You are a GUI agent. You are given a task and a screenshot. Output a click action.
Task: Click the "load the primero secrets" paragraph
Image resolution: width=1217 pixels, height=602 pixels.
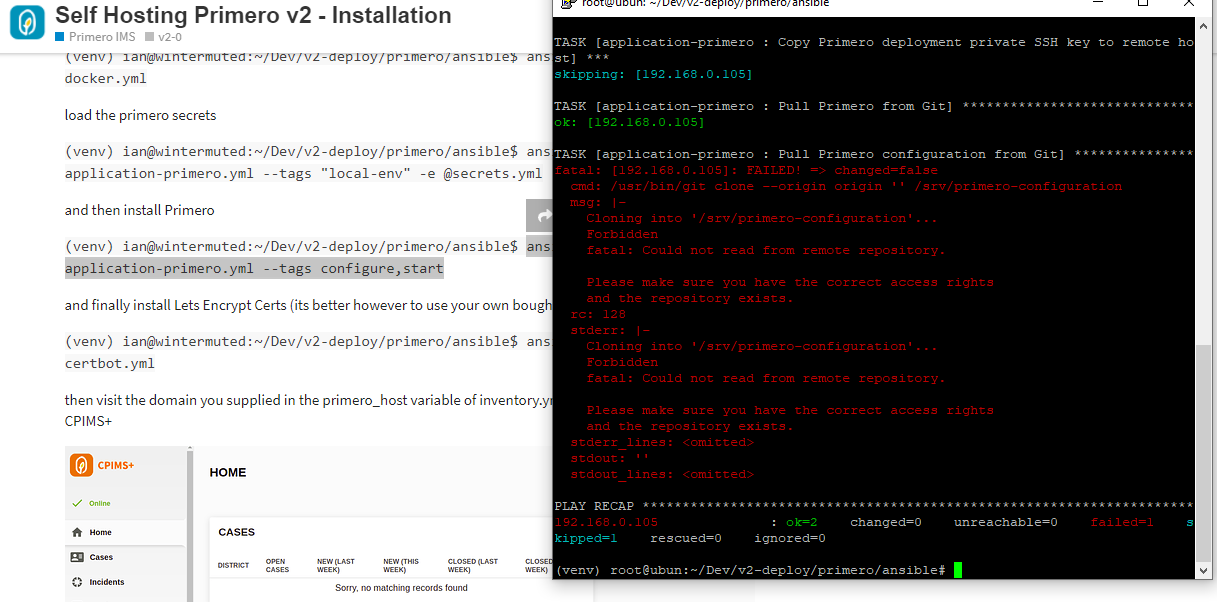point(141,115)
